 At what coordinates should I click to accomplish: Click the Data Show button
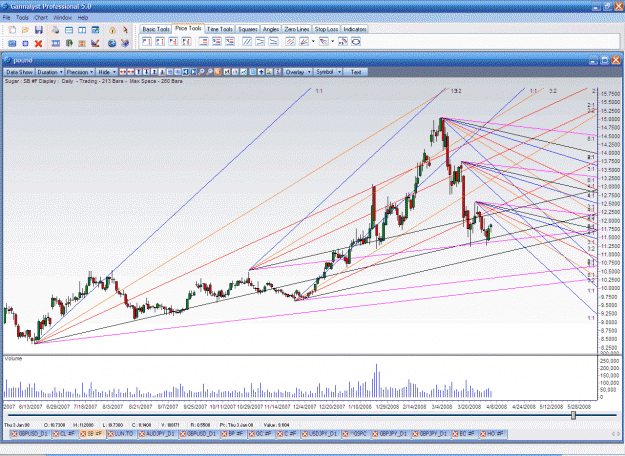[x=19, y=72]
